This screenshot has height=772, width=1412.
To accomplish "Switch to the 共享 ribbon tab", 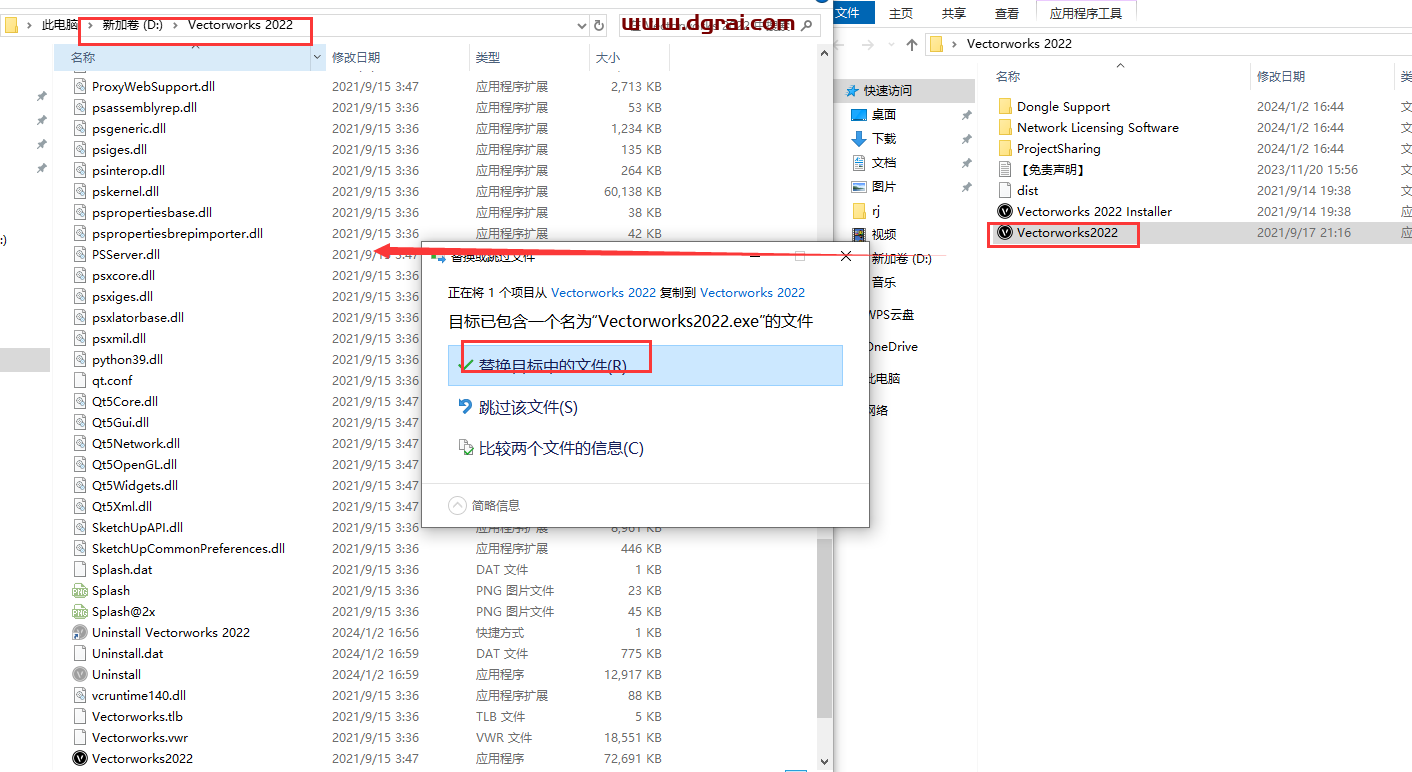I will pos(954,13).
